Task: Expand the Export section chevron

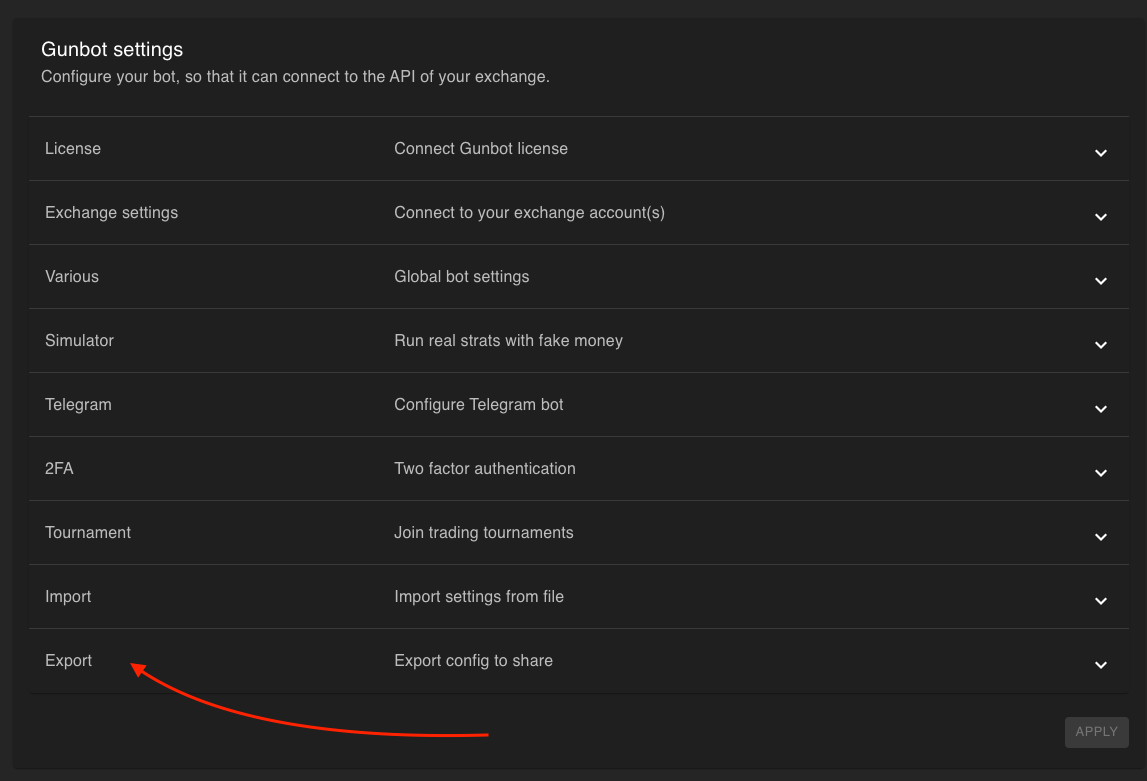Action: tap(1100, 665)
